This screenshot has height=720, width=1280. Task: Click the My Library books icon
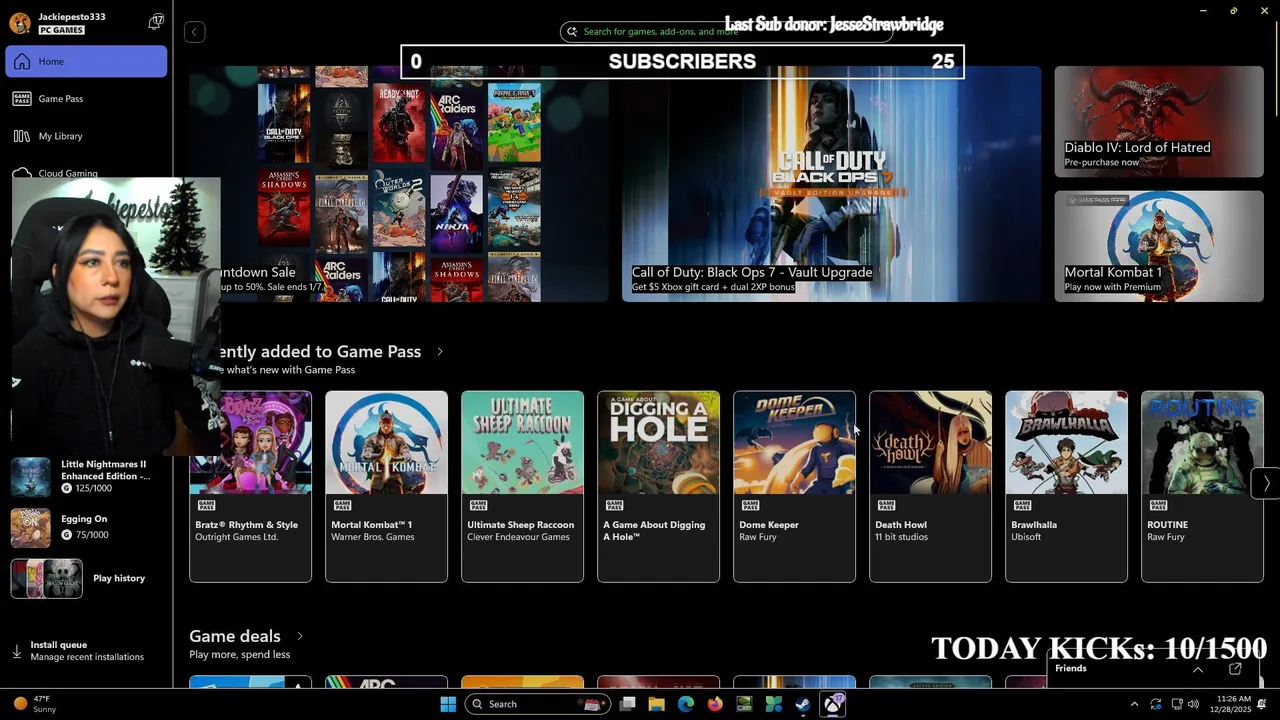click(x=22, y=136)
